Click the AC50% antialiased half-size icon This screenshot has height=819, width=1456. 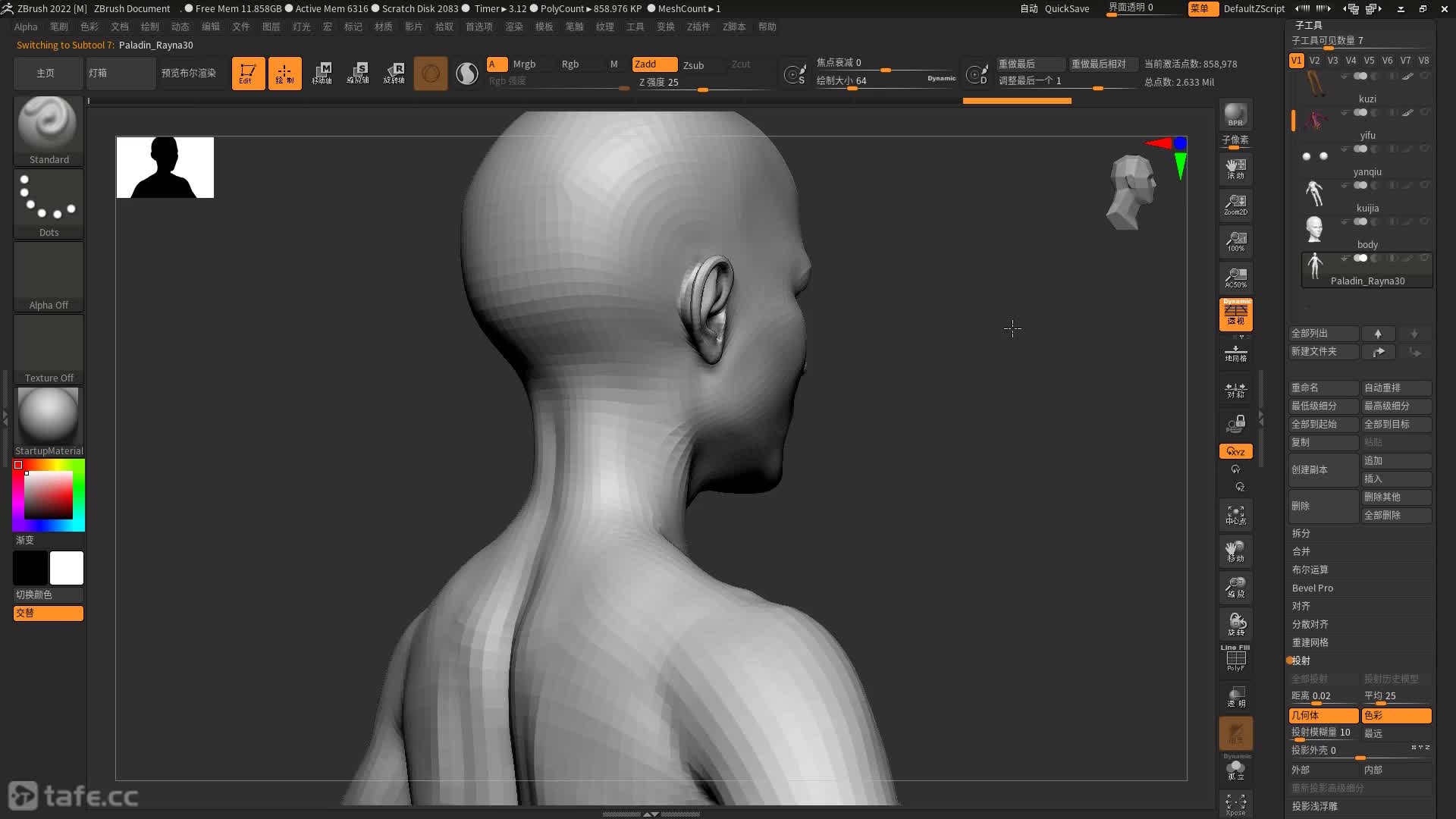1235,277
